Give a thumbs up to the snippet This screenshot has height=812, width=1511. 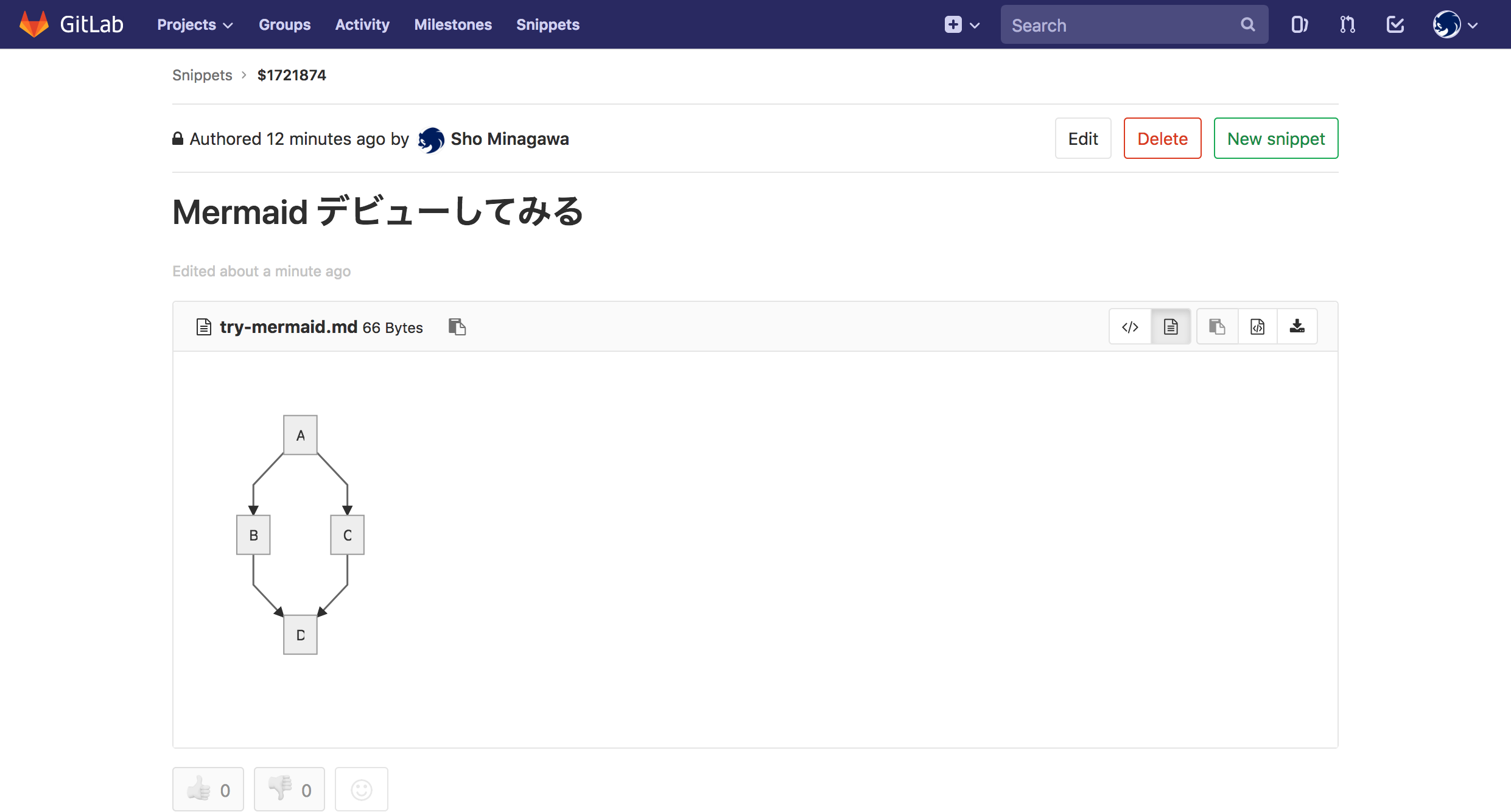[x=208, y=789]
